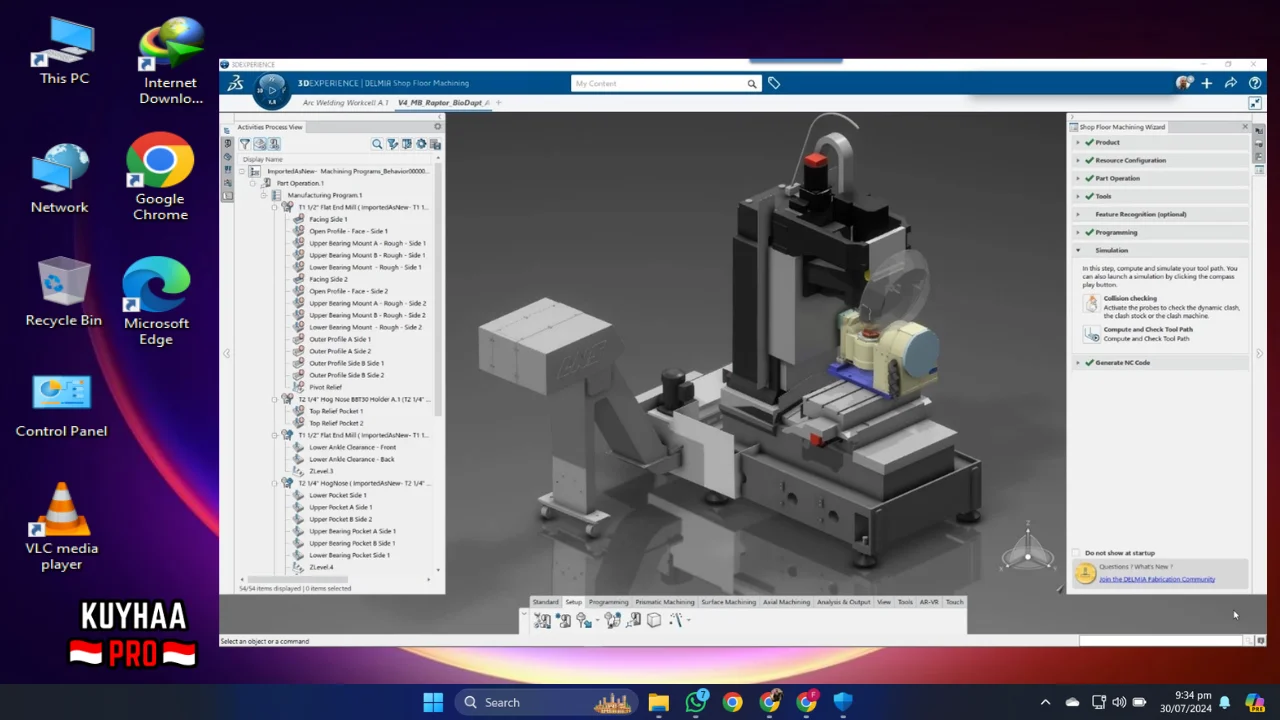The width and height of the screenshot is (1280, 720).
Task: Click the 3DEXPERIENCE compass play button
Action: point(272,91)
